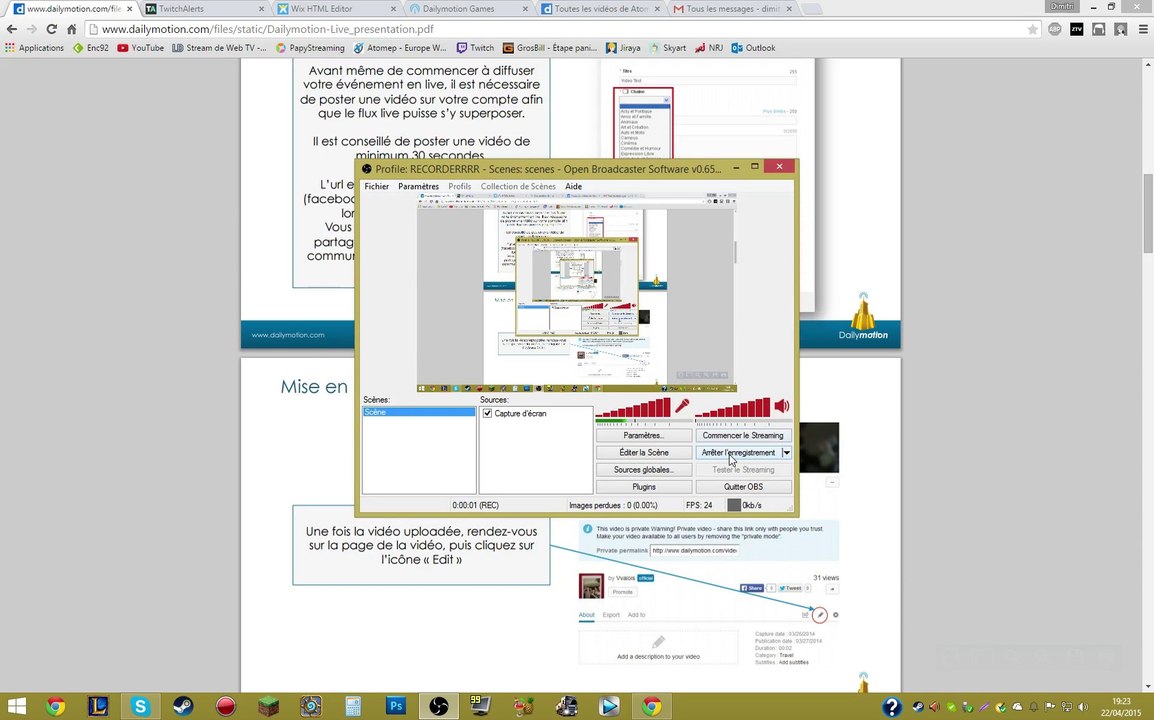Viewport: 1154px width, 720px height.
Task: Open Photoshop from the taskbar
Action: 396,707
